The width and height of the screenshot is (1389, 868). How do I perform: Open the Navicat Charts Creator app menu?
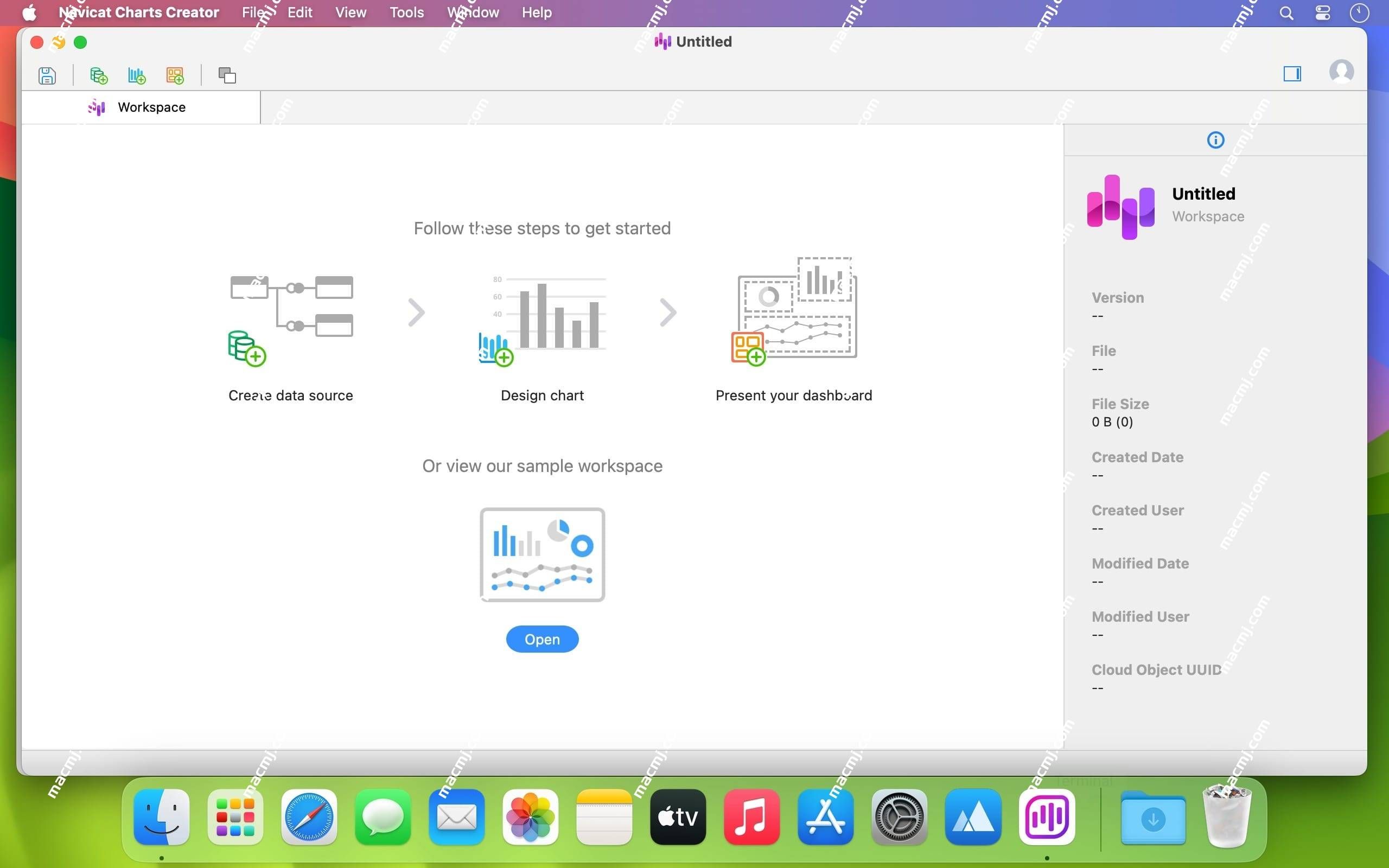[138, 12]
